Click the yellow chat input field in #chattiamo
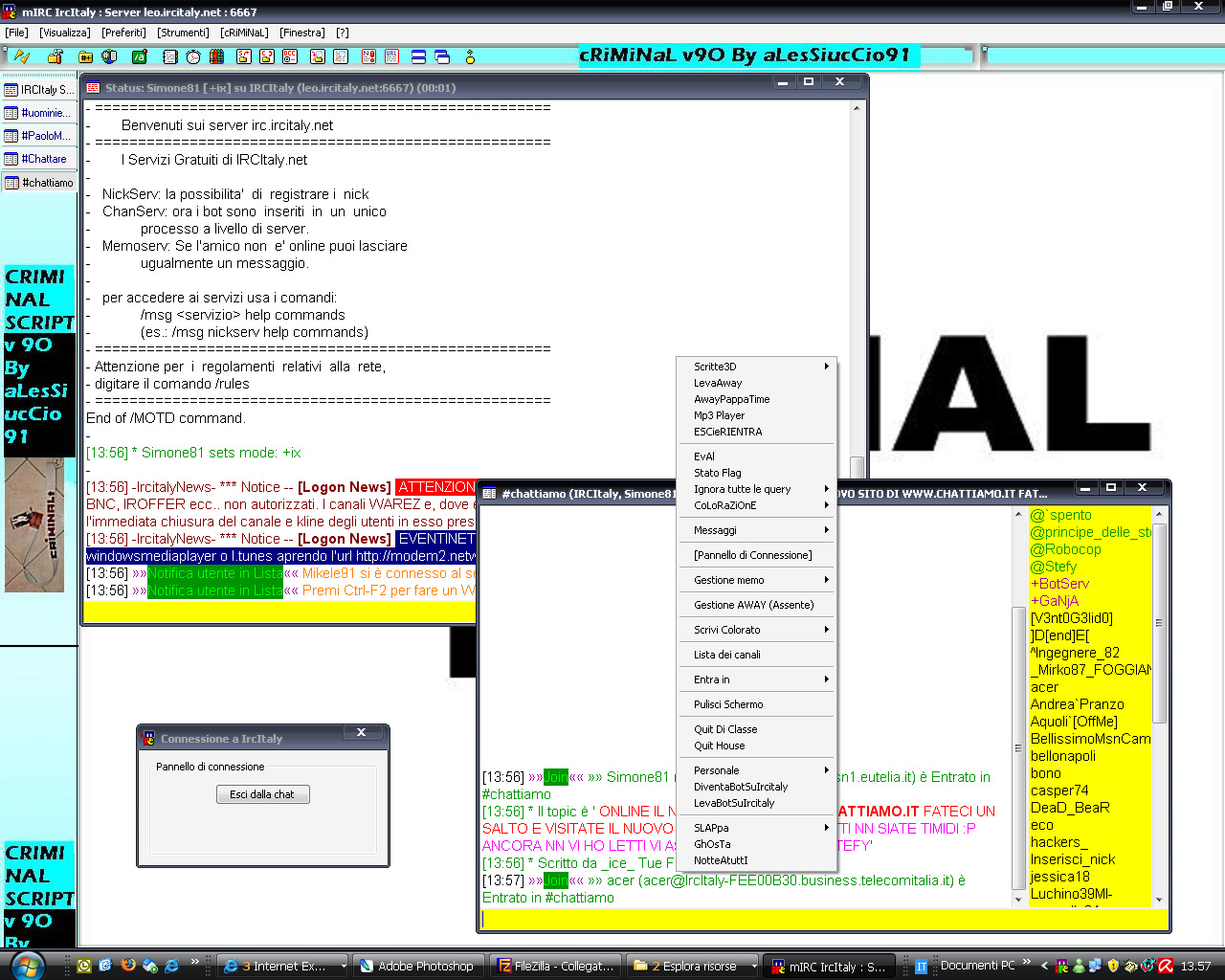The image size is (1225, 980). click(x=823, y=920)
